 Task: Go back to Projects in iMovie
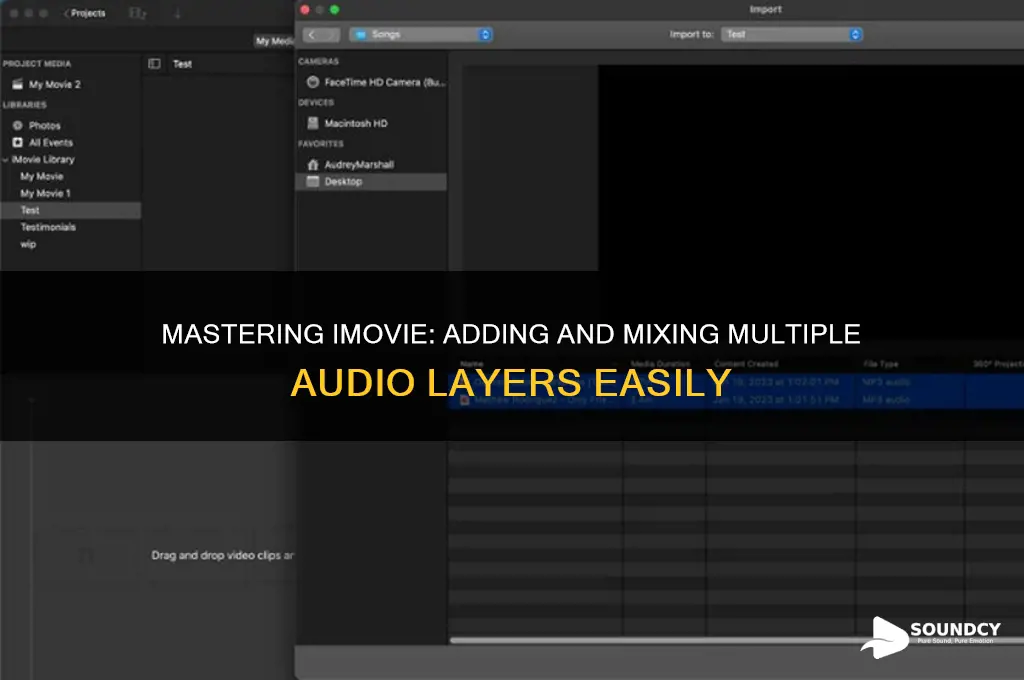[x=84, y=13]
